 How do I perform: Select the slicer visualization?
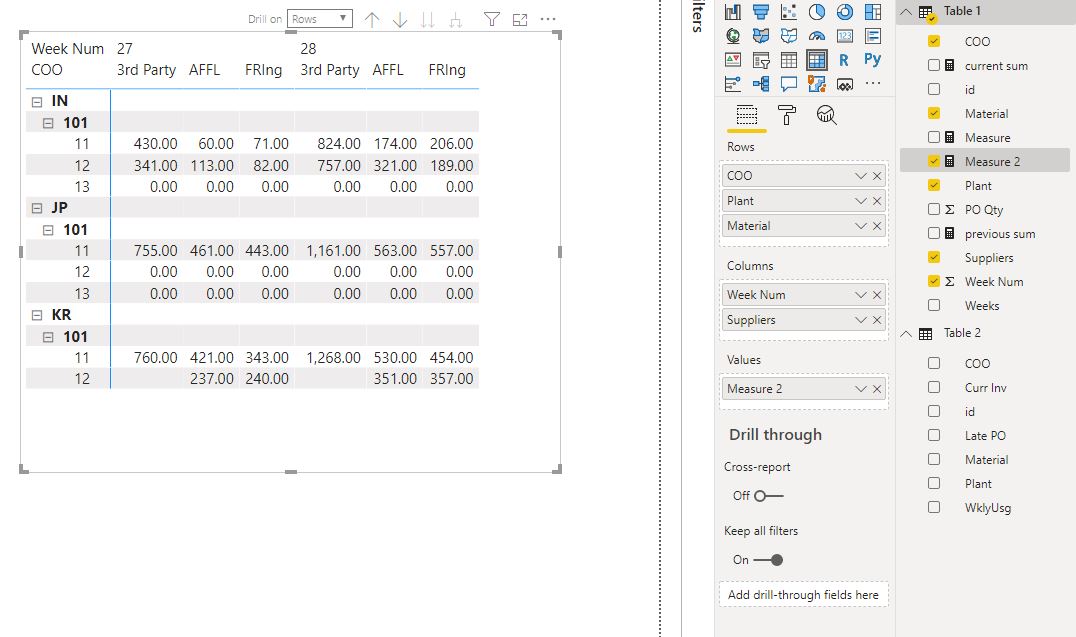tap(761, 60)
